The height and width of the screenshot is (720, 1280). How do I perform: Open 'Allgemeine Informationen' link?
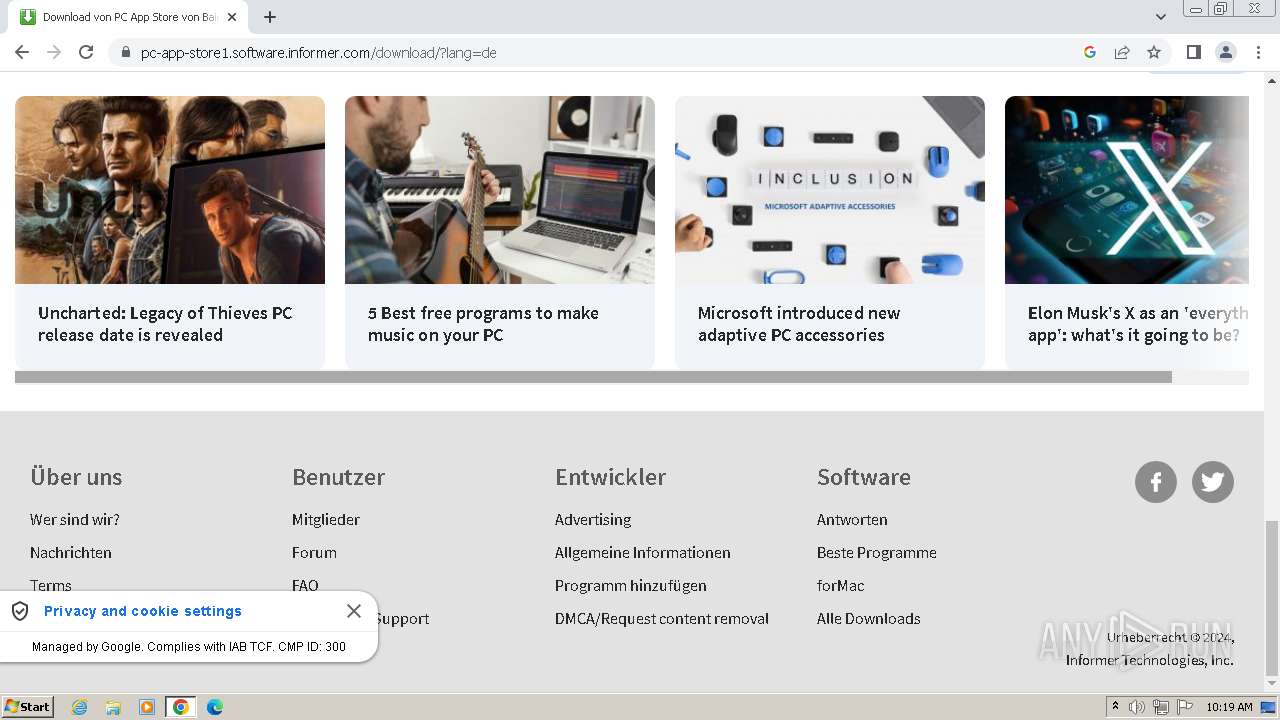[643, 552]
